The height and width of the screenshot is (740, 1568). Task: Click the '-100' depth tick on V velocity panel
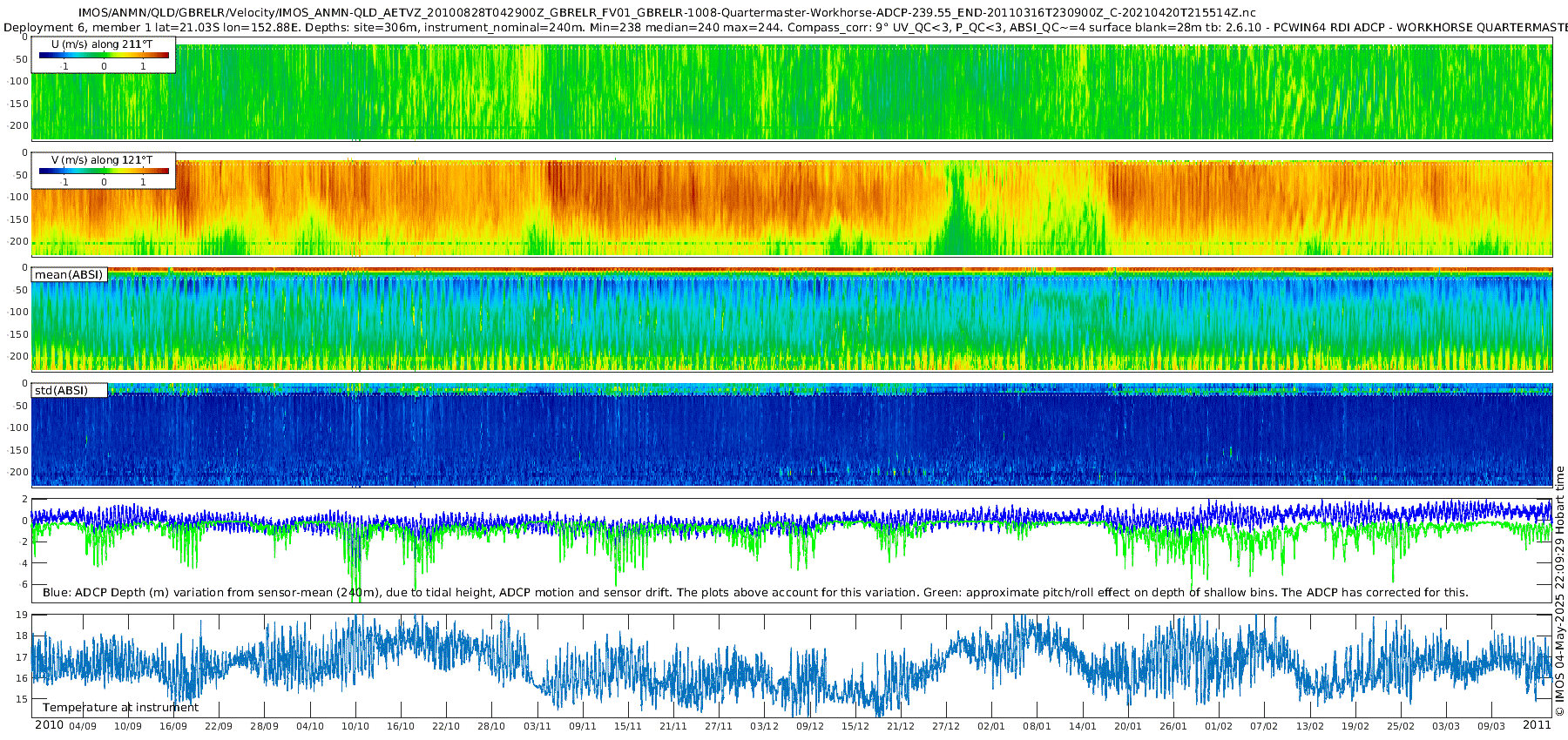tap(18, 197)
